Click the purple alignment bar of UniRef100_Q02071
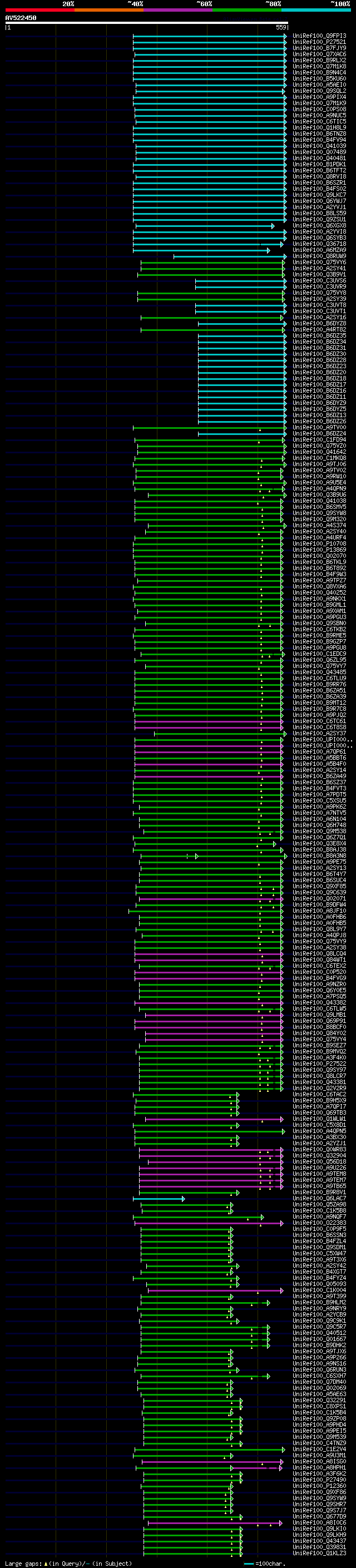356x1568 pixels. 211,898
